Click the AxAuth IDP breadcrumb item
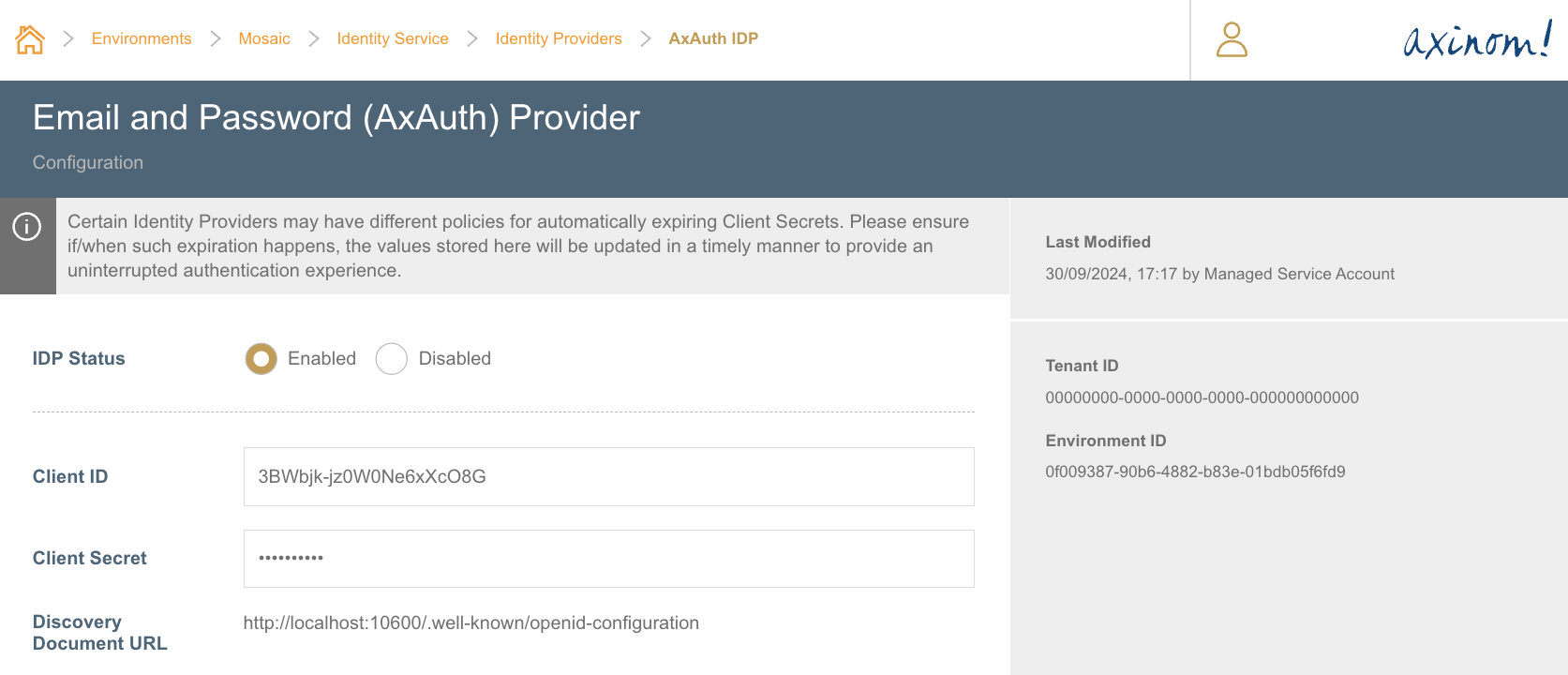This screenshot has width=1568, height=675. click(x=713, y=38)
